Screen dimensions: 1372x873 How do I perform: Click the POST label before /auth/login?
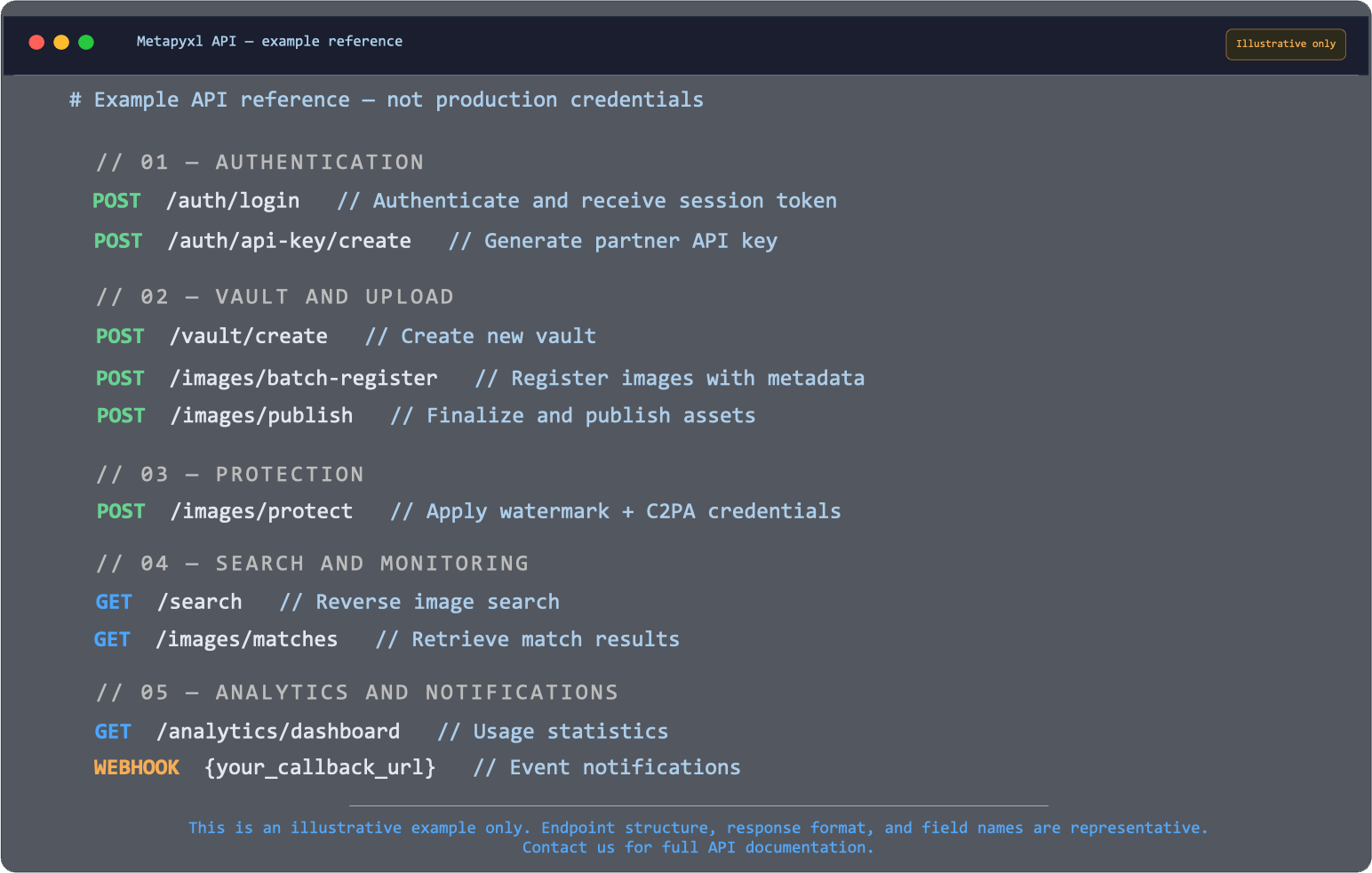(x=116, y=201)
